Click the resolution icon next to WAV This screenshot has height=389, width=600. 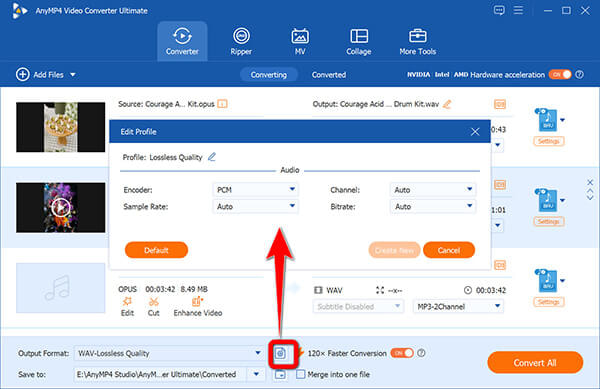(380, 290)
